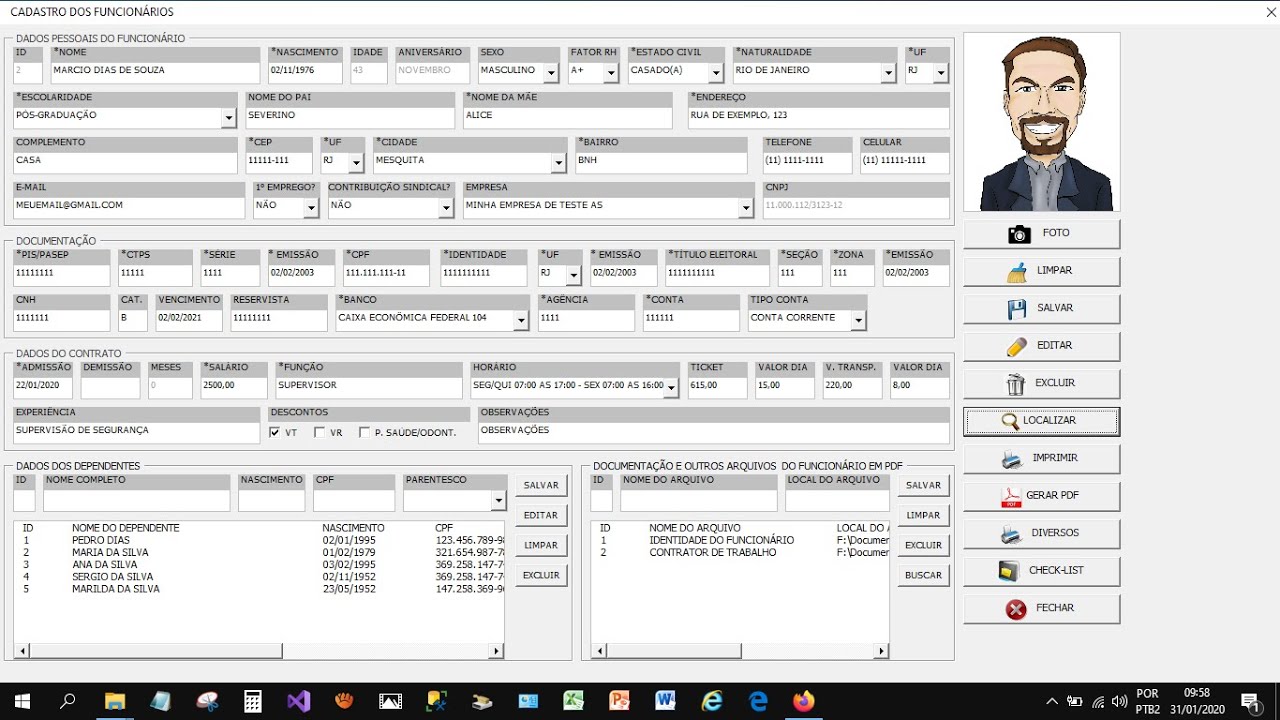The image size is (1280, 720).
Task: Click LIMPAR in dependents section
Action: tap(541, 546)
